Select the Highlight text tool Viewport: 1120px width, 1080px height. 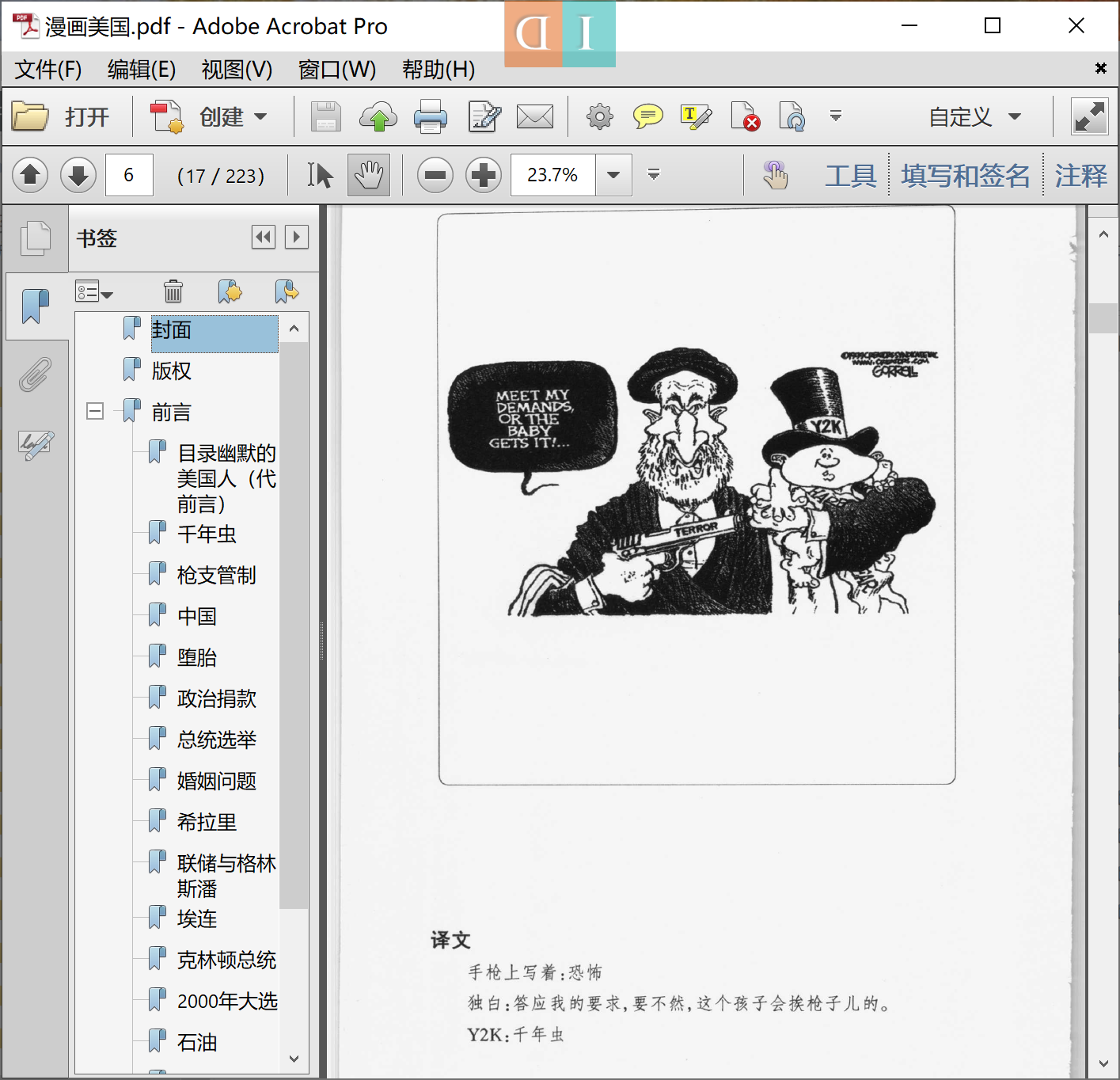[696, 117]
